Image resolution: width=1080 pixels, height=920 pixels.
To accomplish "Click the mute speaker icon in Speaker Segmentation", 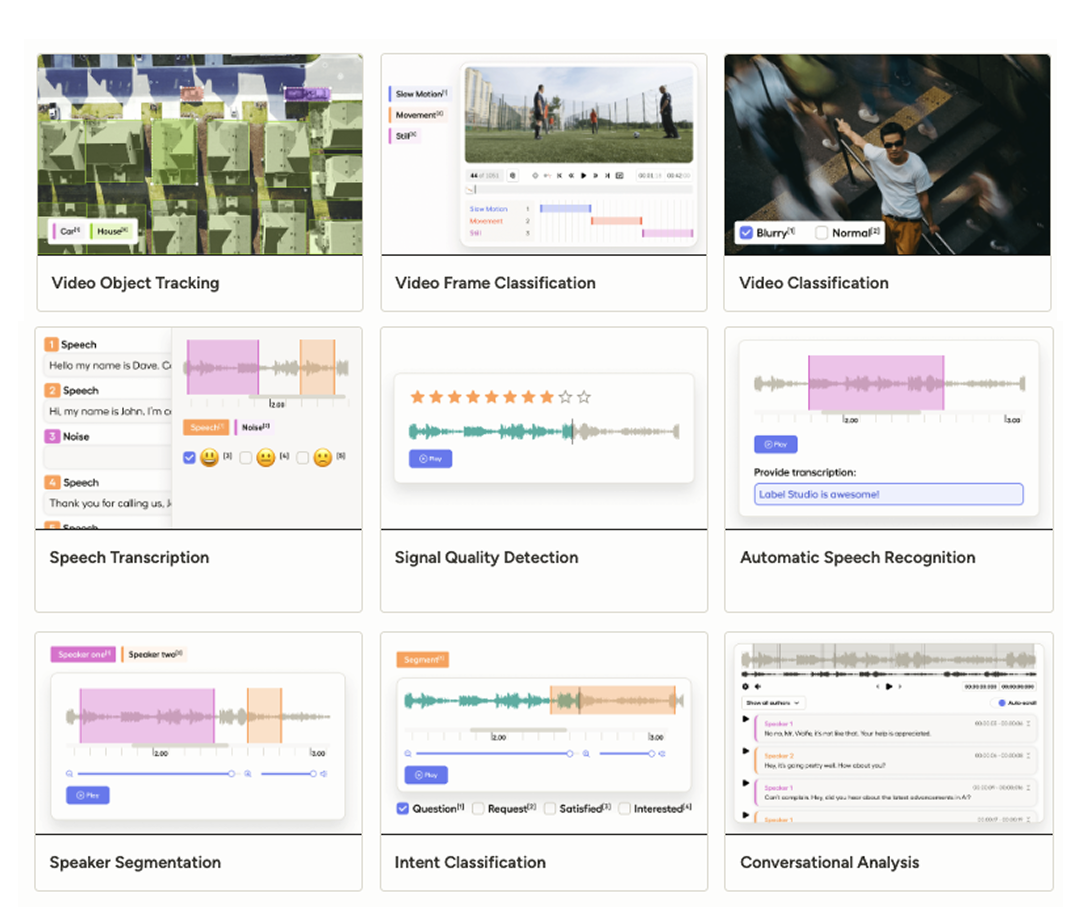I will 324,774.
